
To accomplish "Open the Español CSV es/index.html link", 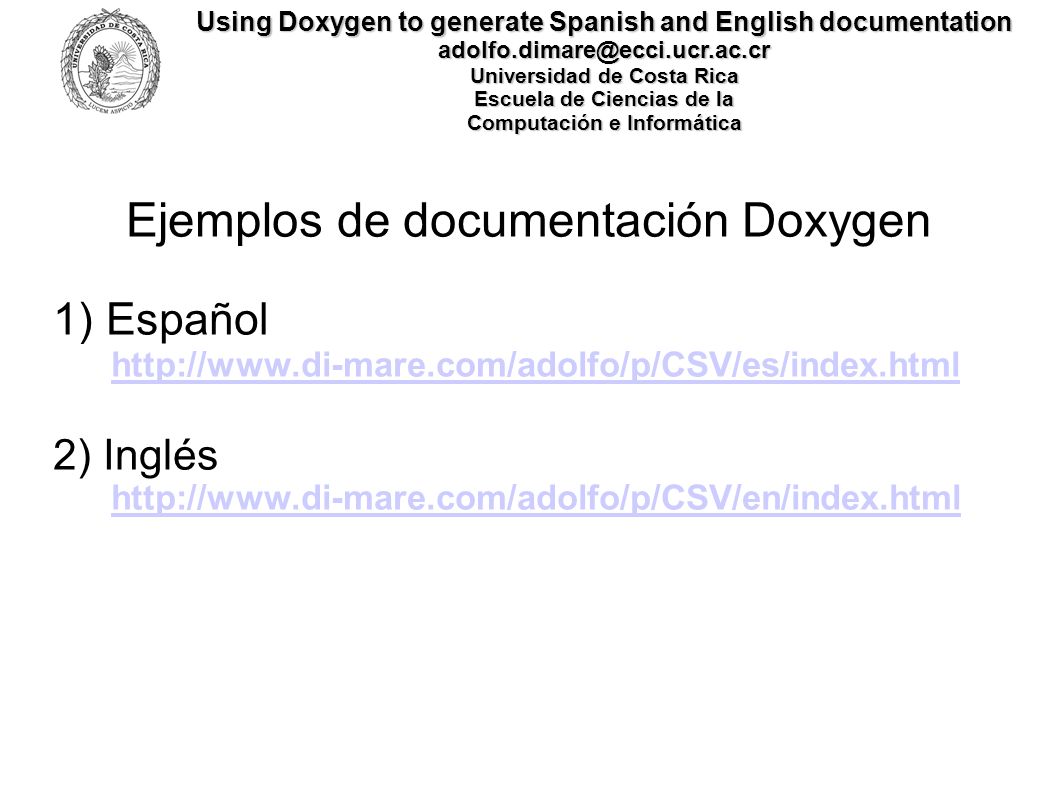I will 535,366.
